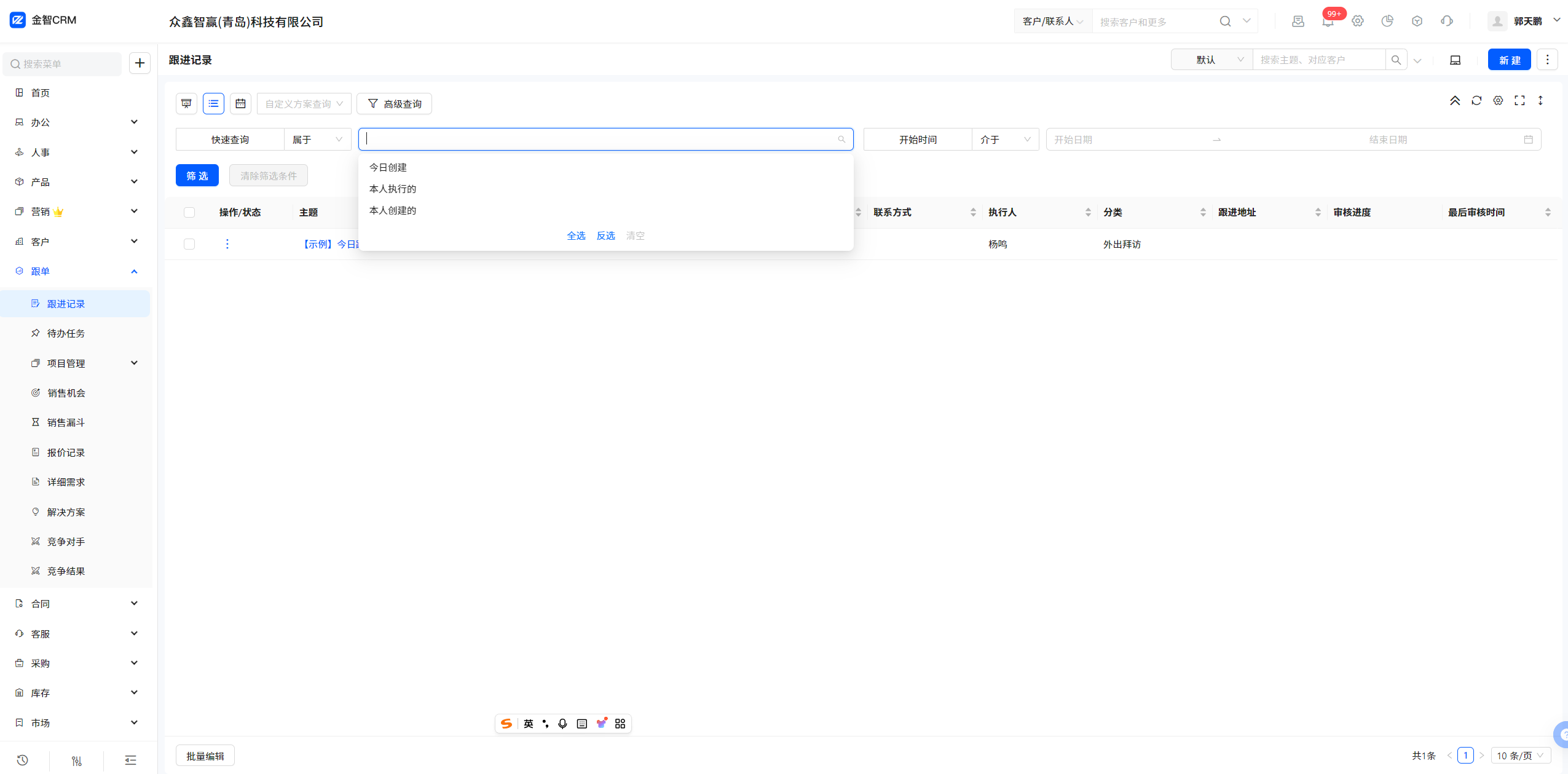This screenshot has width=1568, height=774.
Task: Open the notification bell icon
Action: pos(1328,22)
